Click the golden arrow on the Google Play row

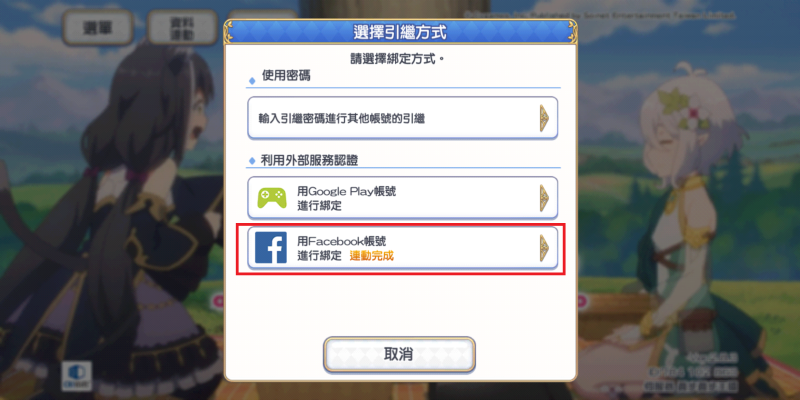(544, 198)
